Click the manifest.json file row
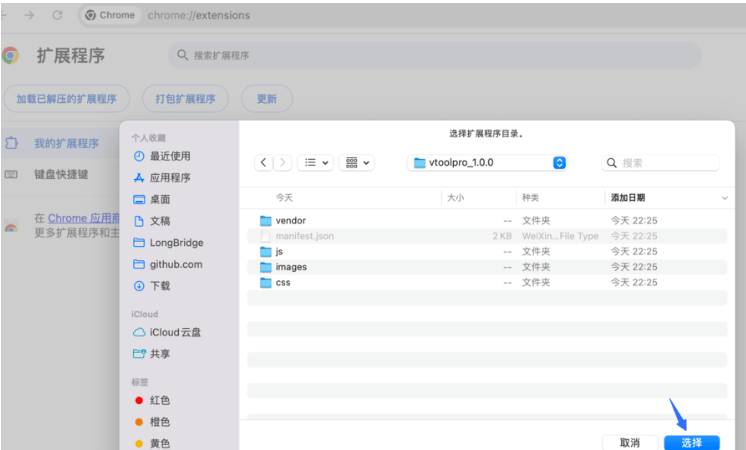This screenshot has height=450, width=746. point(487,236)
